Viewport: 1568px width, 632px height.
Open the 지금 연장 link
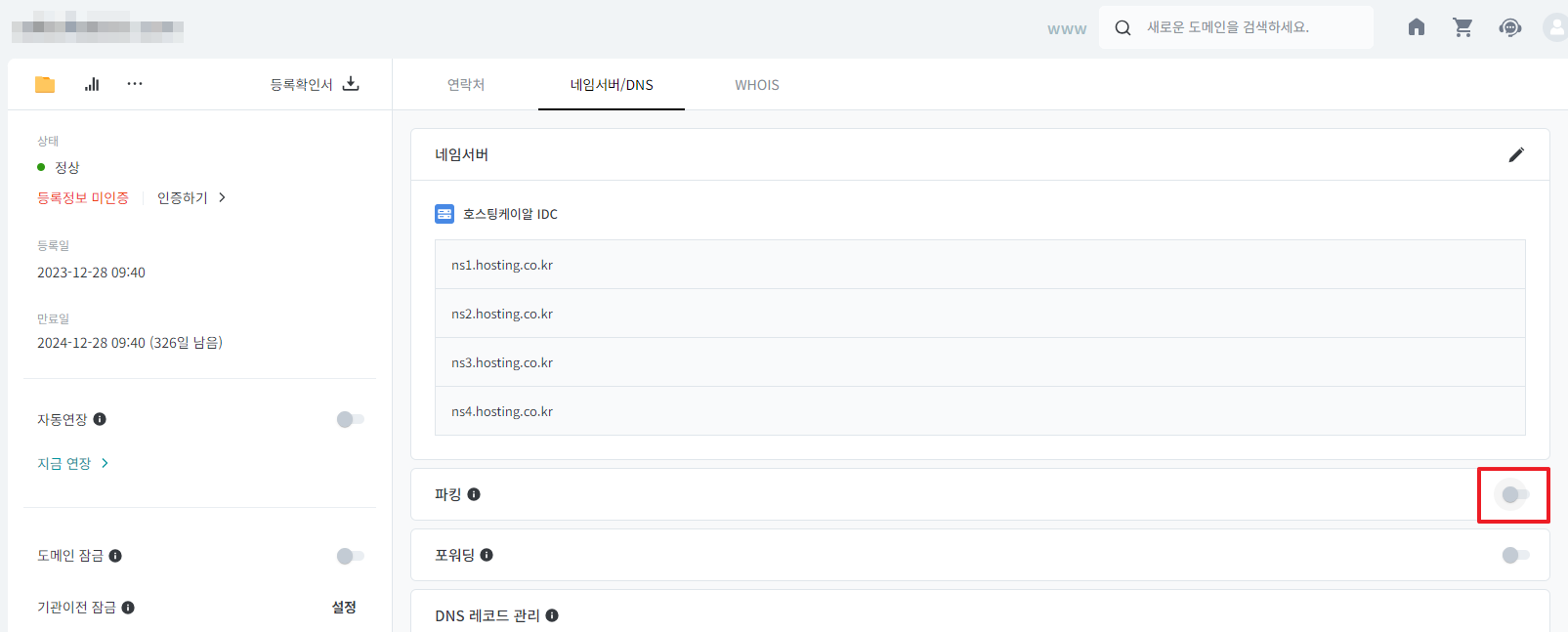pos(72,463)
